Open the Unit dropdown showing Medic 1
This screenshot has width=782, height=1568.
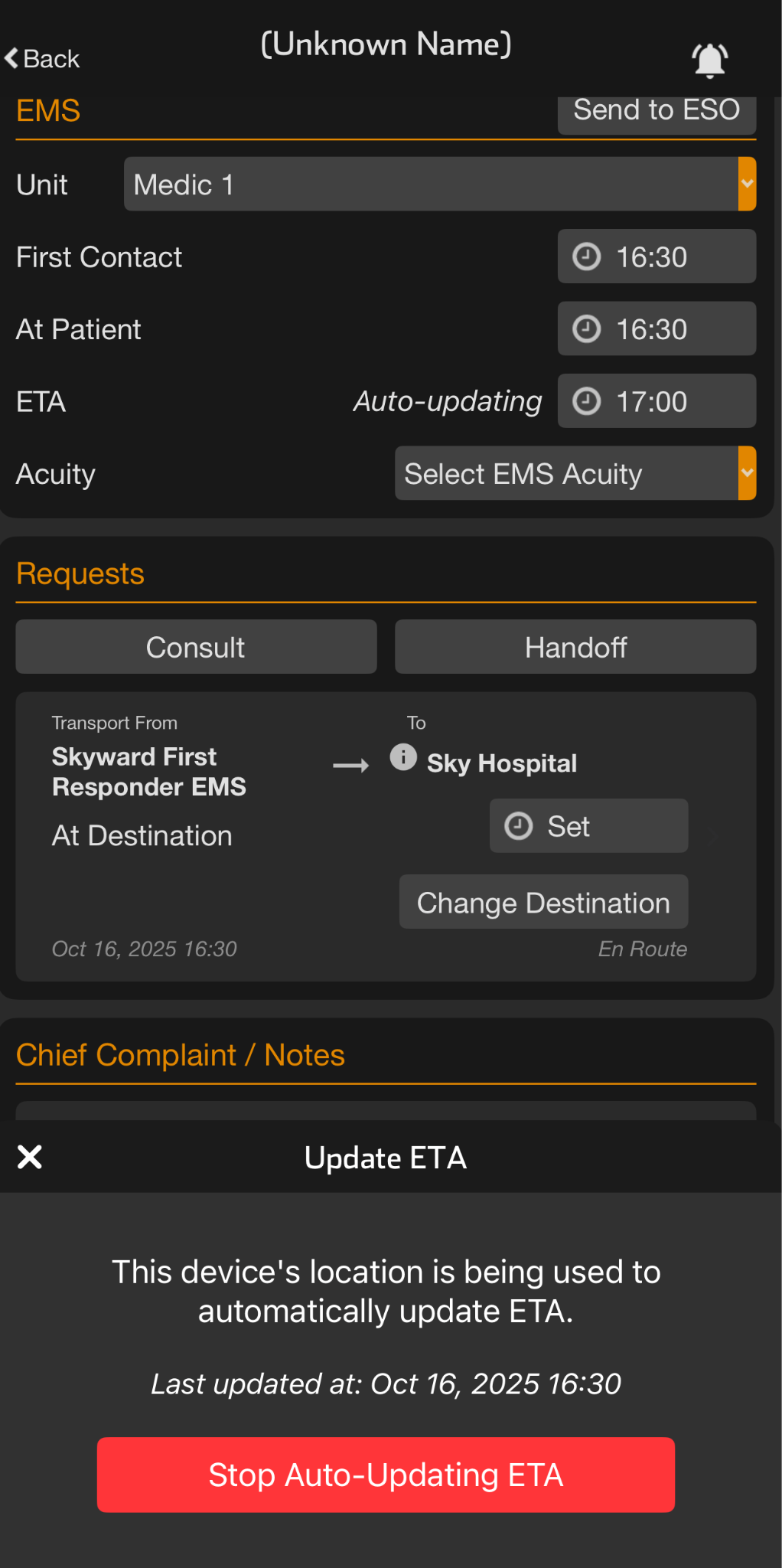coord(430,185)
